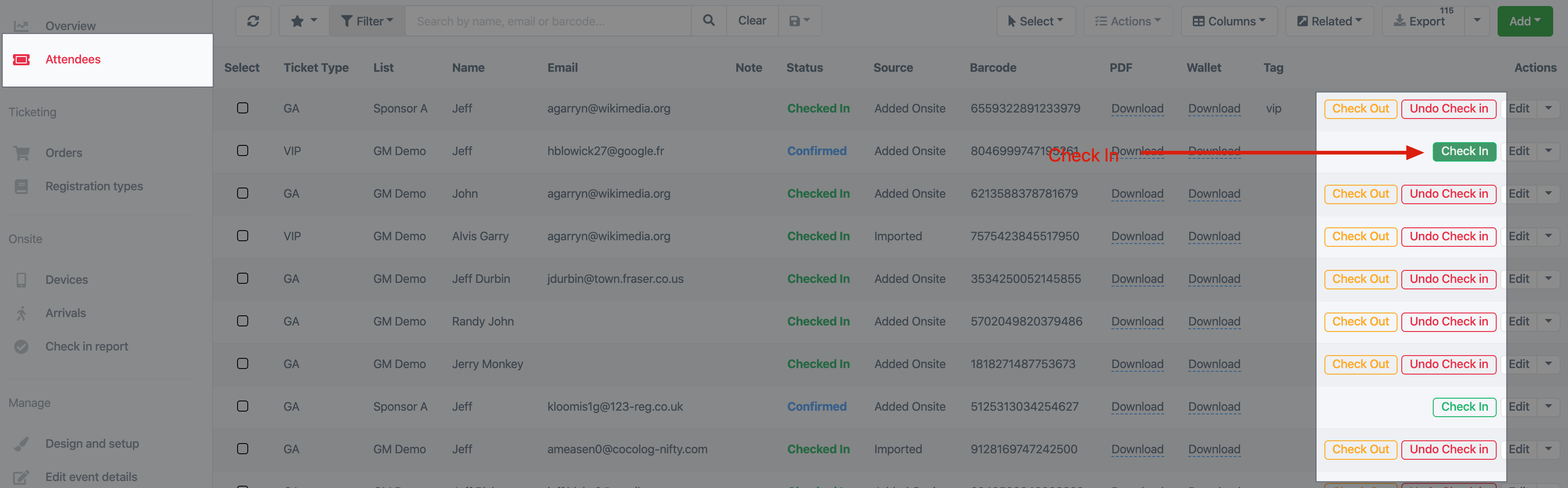The width and height of the screenshot is (1568, 488).
Task: Click barcode 7575423845517950
Action: pyautogui.click(x=1024, y=236)
